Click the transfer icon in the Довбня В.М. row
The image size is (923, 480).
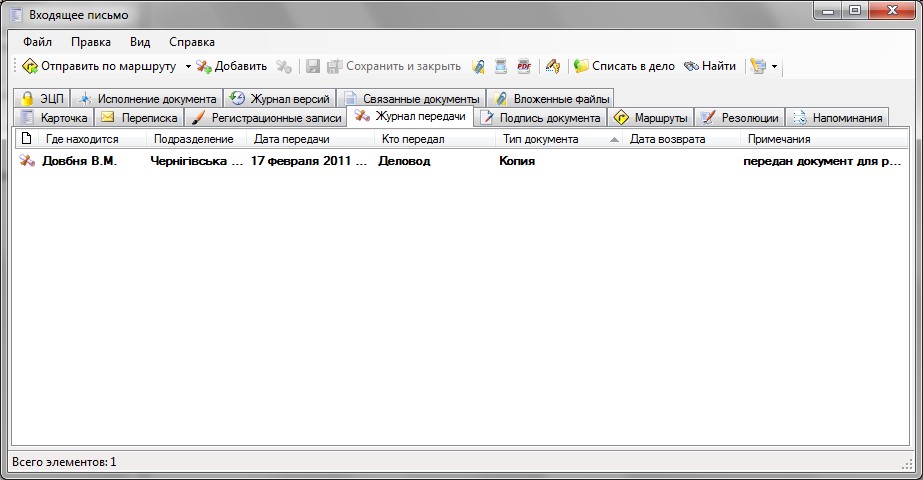point(27,160)
